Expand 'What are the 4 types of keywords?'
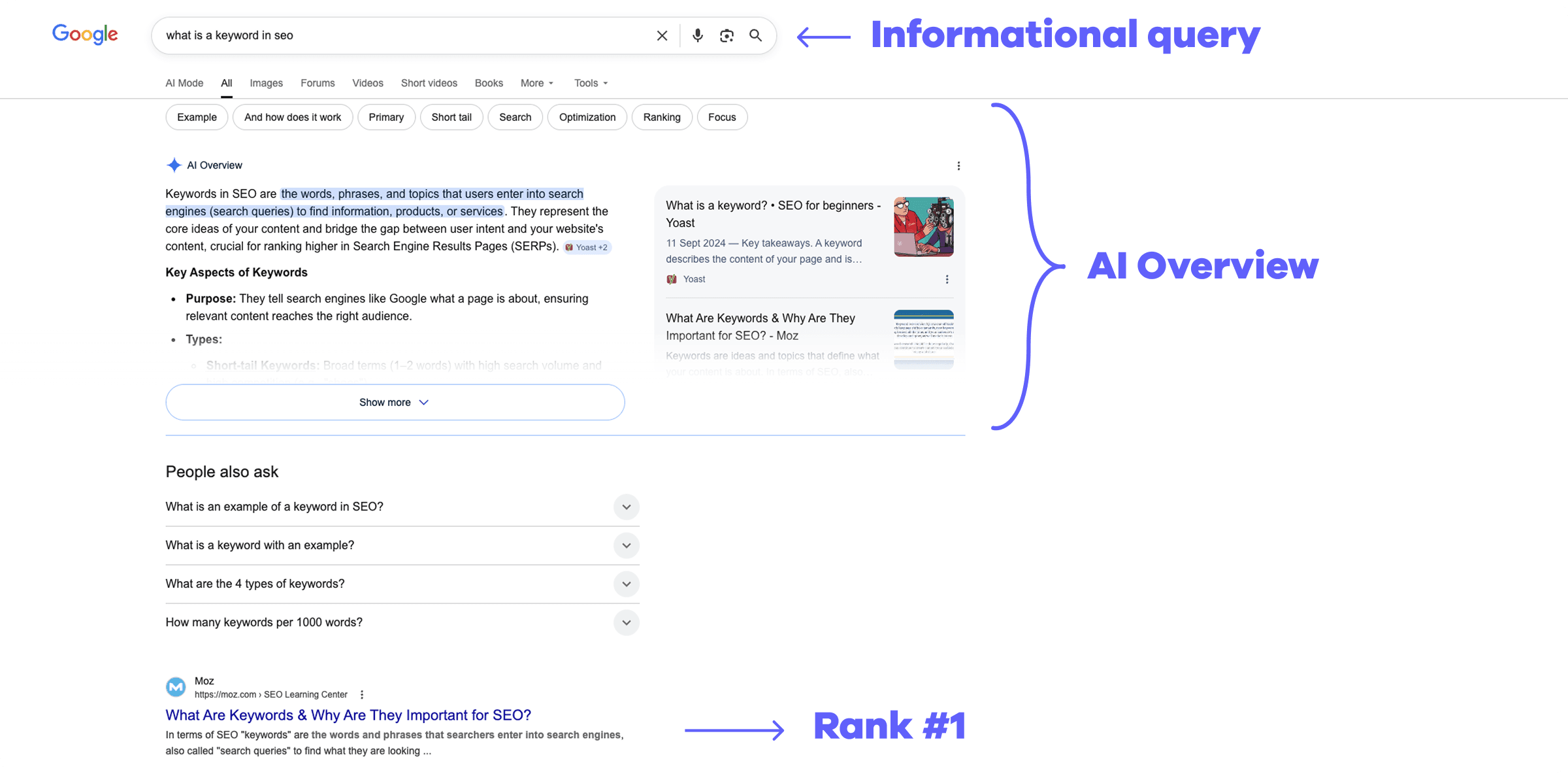 402,584
